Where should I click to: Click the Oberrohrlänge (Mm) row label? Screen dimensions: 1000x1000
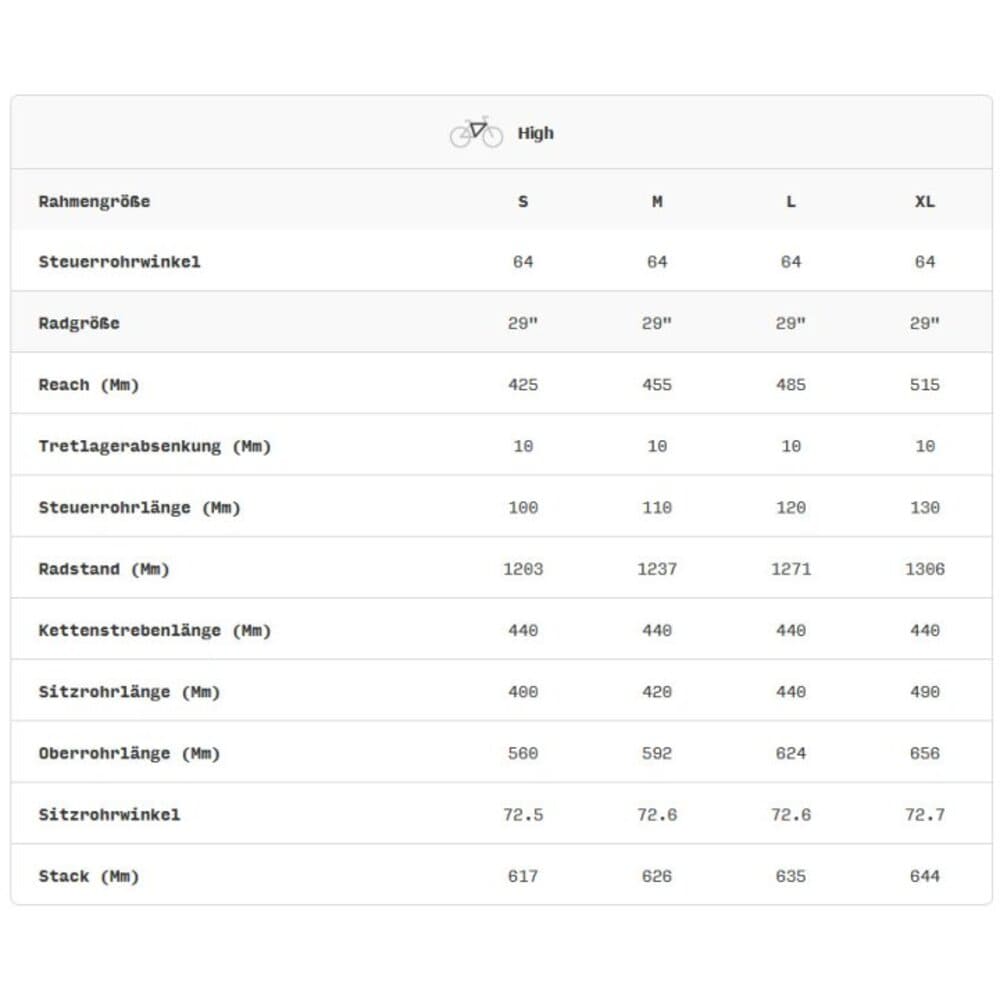129,754
